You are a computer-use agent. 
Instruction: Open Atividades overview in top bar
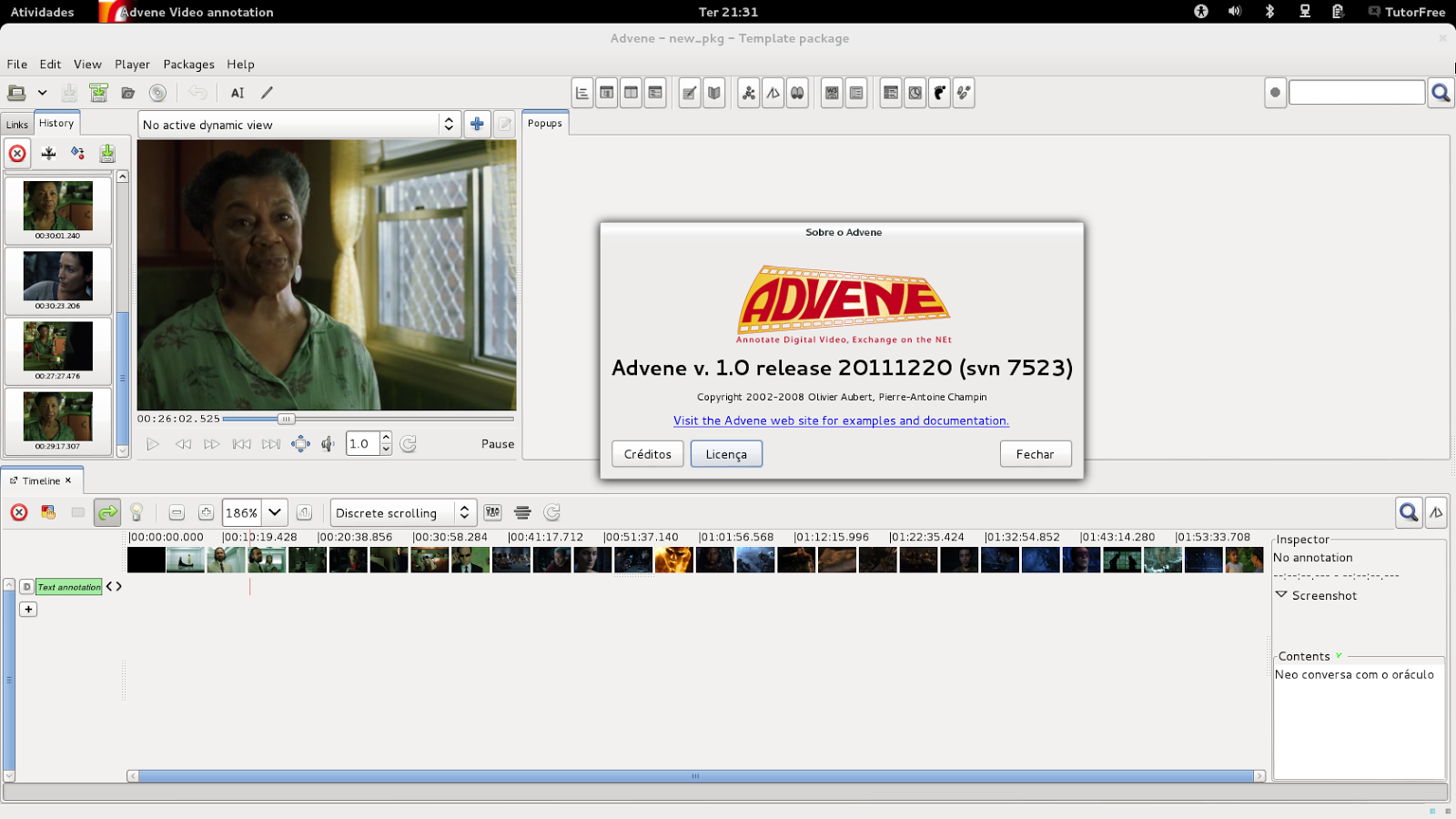tap(42, 12)
